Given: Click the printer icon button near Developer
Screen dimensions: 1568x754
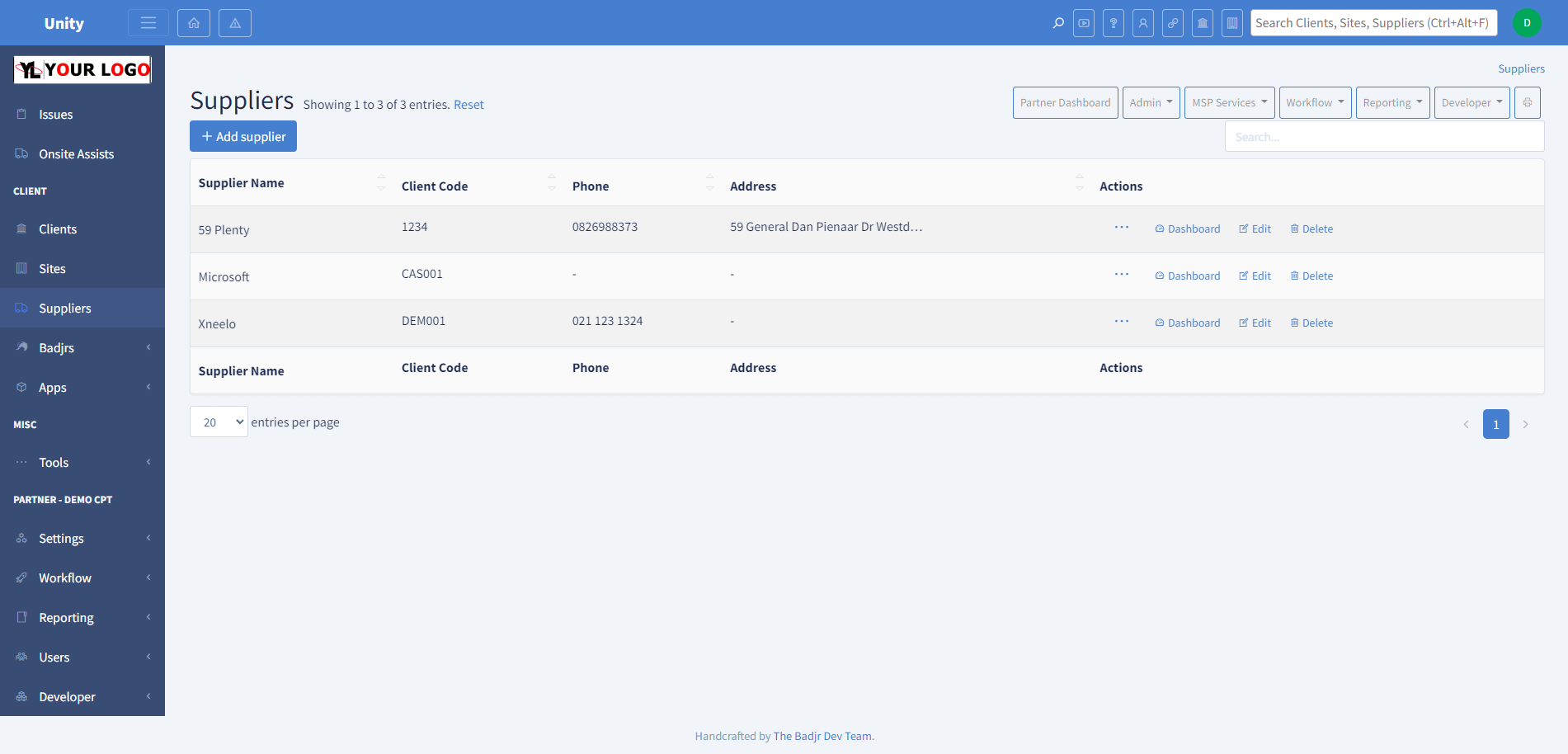Looking at the screenshot, I should (1528, 103).
